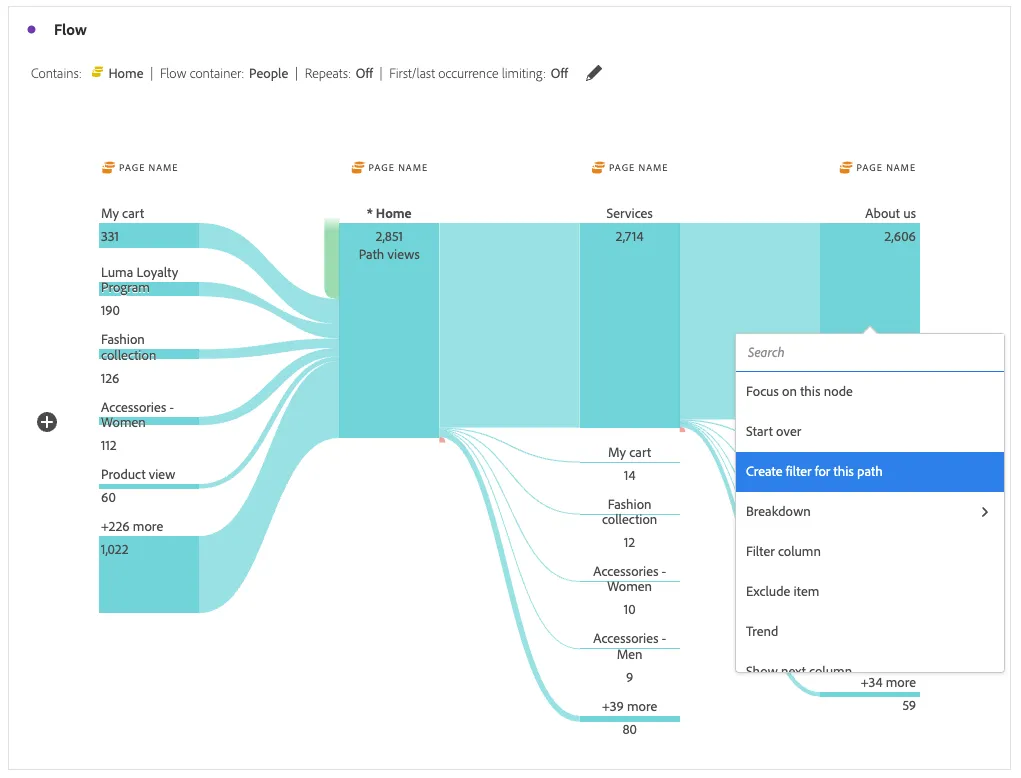Click the purple dot beside Flow title
Screen dimensions: 1021x778
[31, 29]
